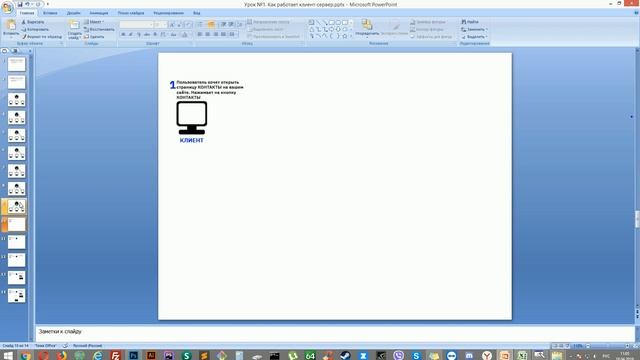This screenshot has height=360, width=640.
Task: Open Replace (Заменить) dropdown
Action: coord(474,29)
